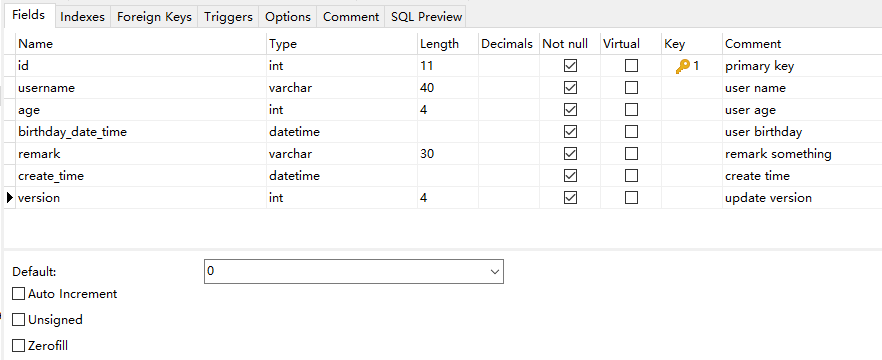Image resolution: width=882 pixels, height=360 pixels.
Task: Go to the SQL Preview tab
Action: (x=426, y=17)
